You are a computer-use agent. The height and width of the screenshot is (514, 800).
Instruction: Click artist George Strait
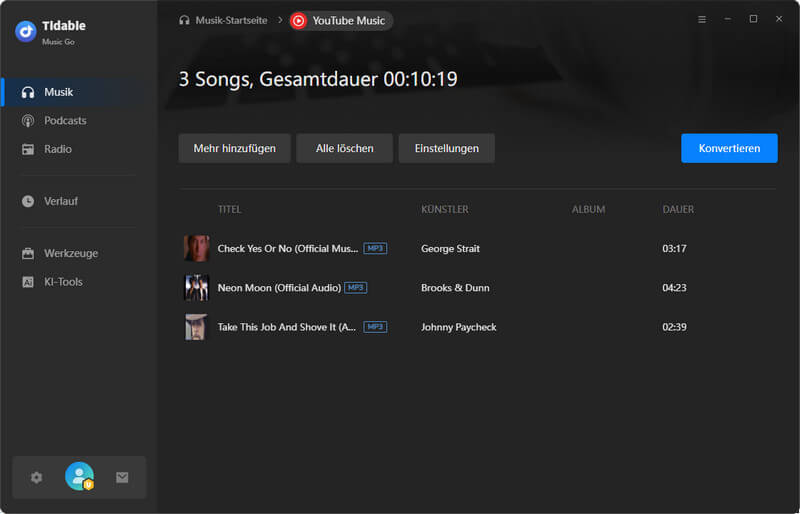(x=451, y=249)
